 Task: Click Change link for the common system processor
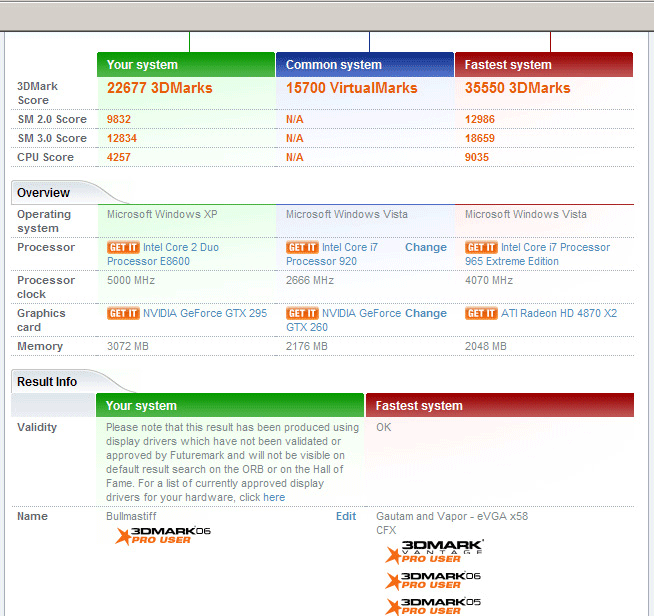point(426,247)
